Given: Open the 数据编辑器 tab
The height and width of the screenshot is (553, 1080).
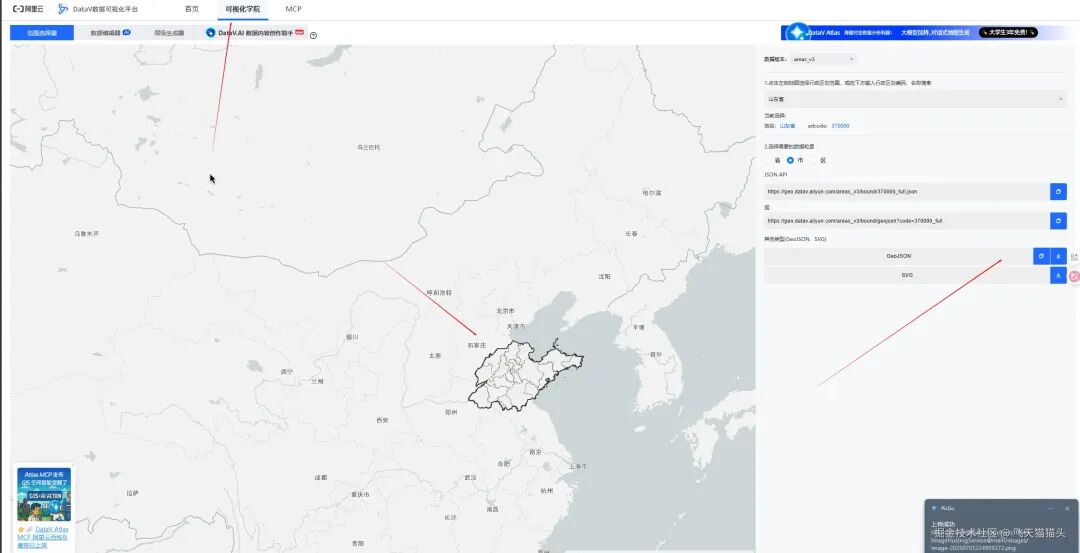Looking at the screenshot, I should 110,32.
